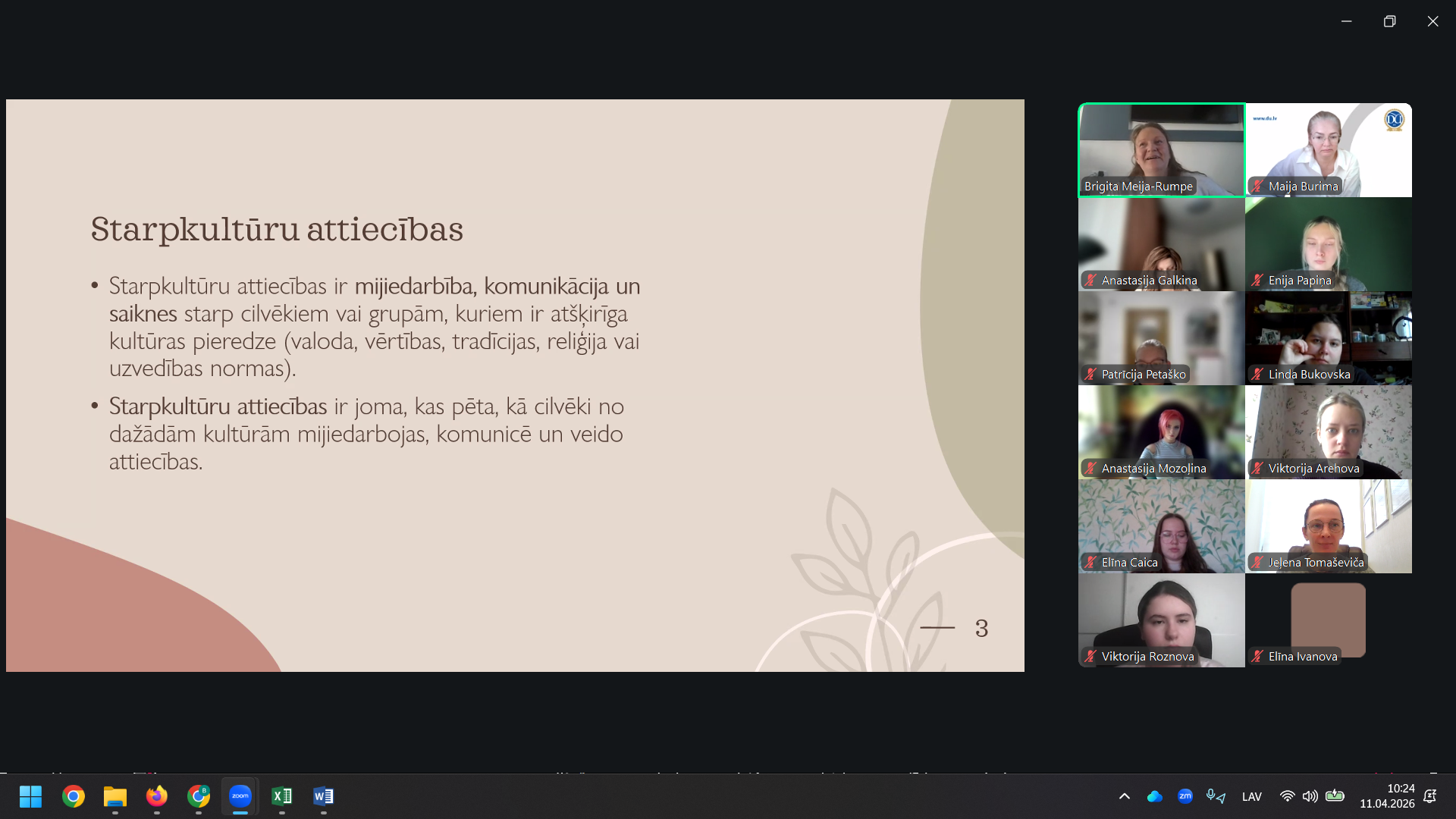The width and height of the screenshot is (1456, 819).
Task: Select the Maija Burima video tile
Action: pyautogui.click(x=1328, y=150)
